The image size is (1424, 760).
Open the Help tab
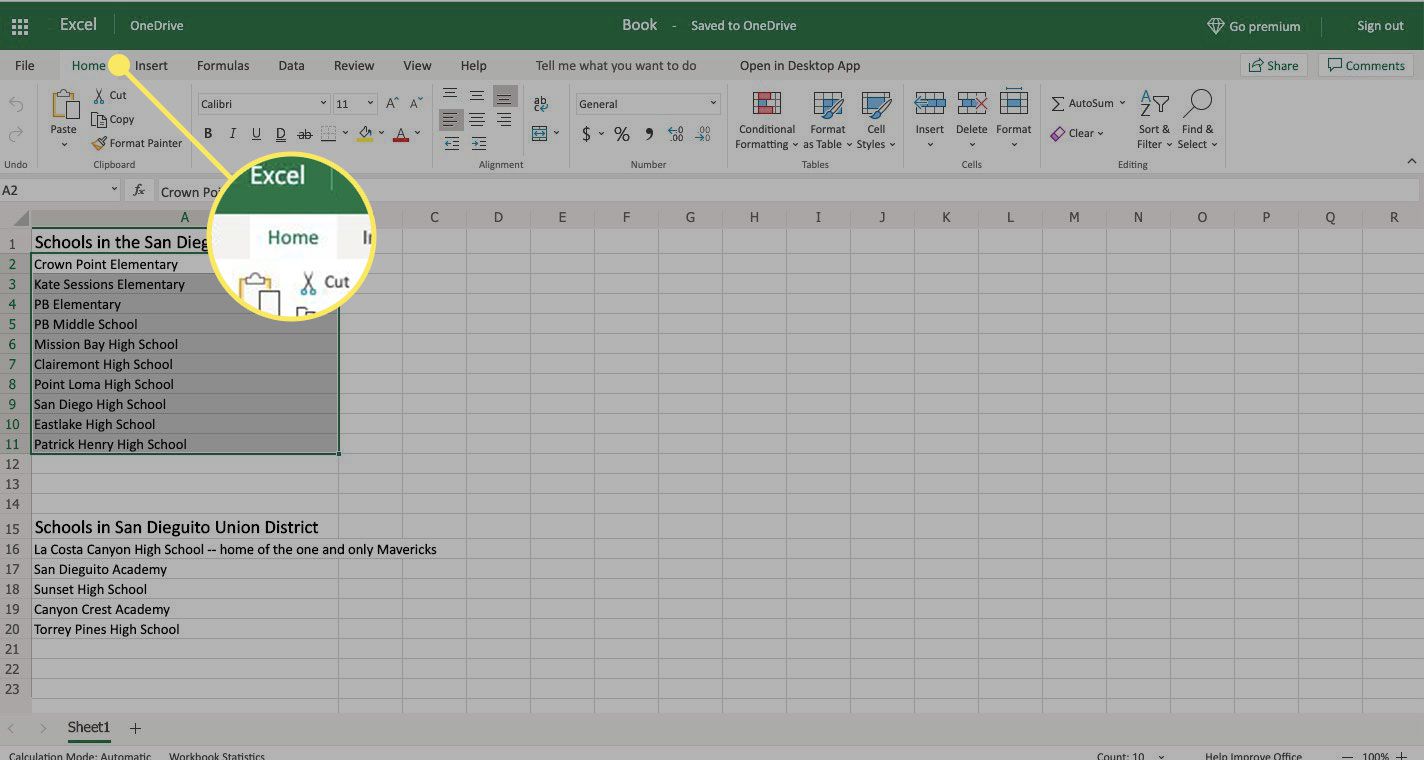474,66
